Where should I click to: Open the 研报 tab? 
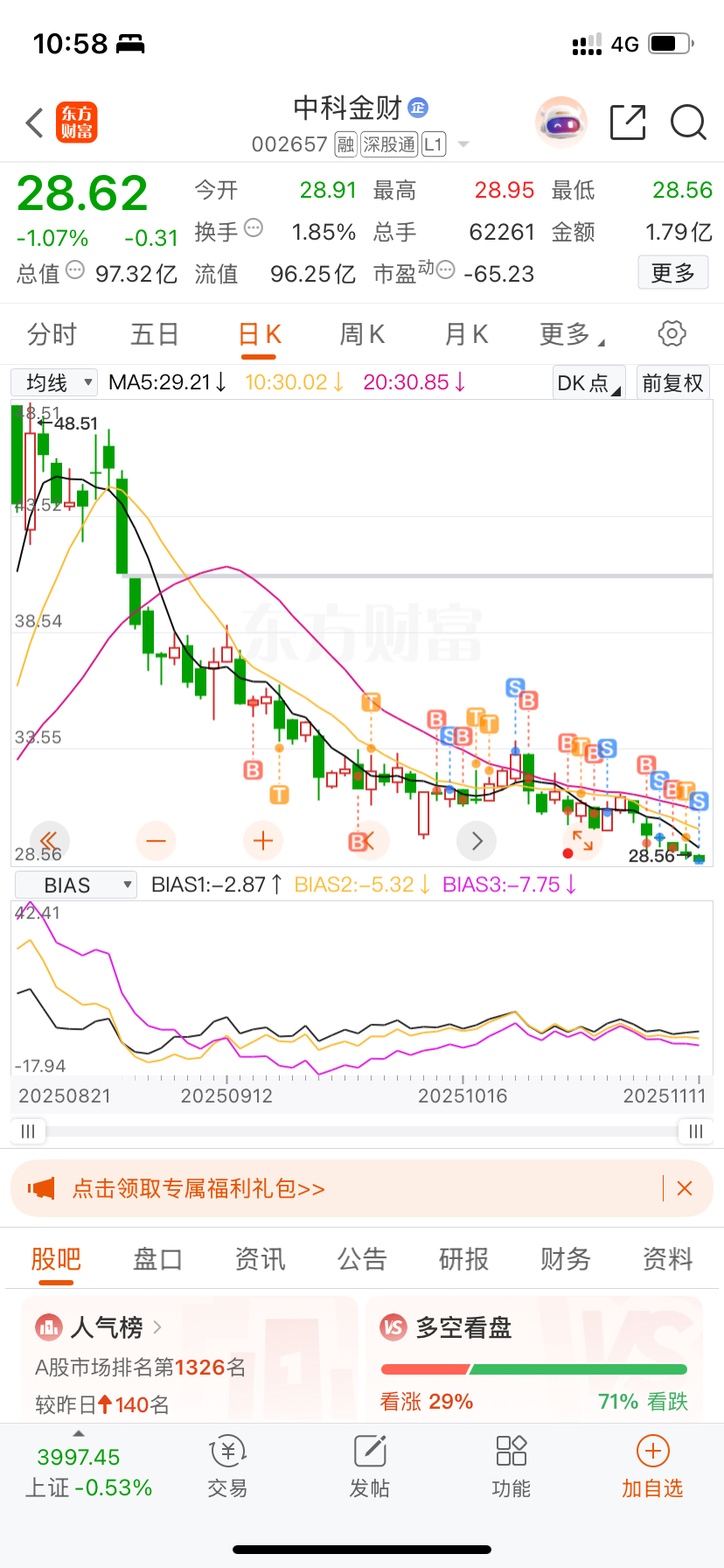click(463, 1259)
